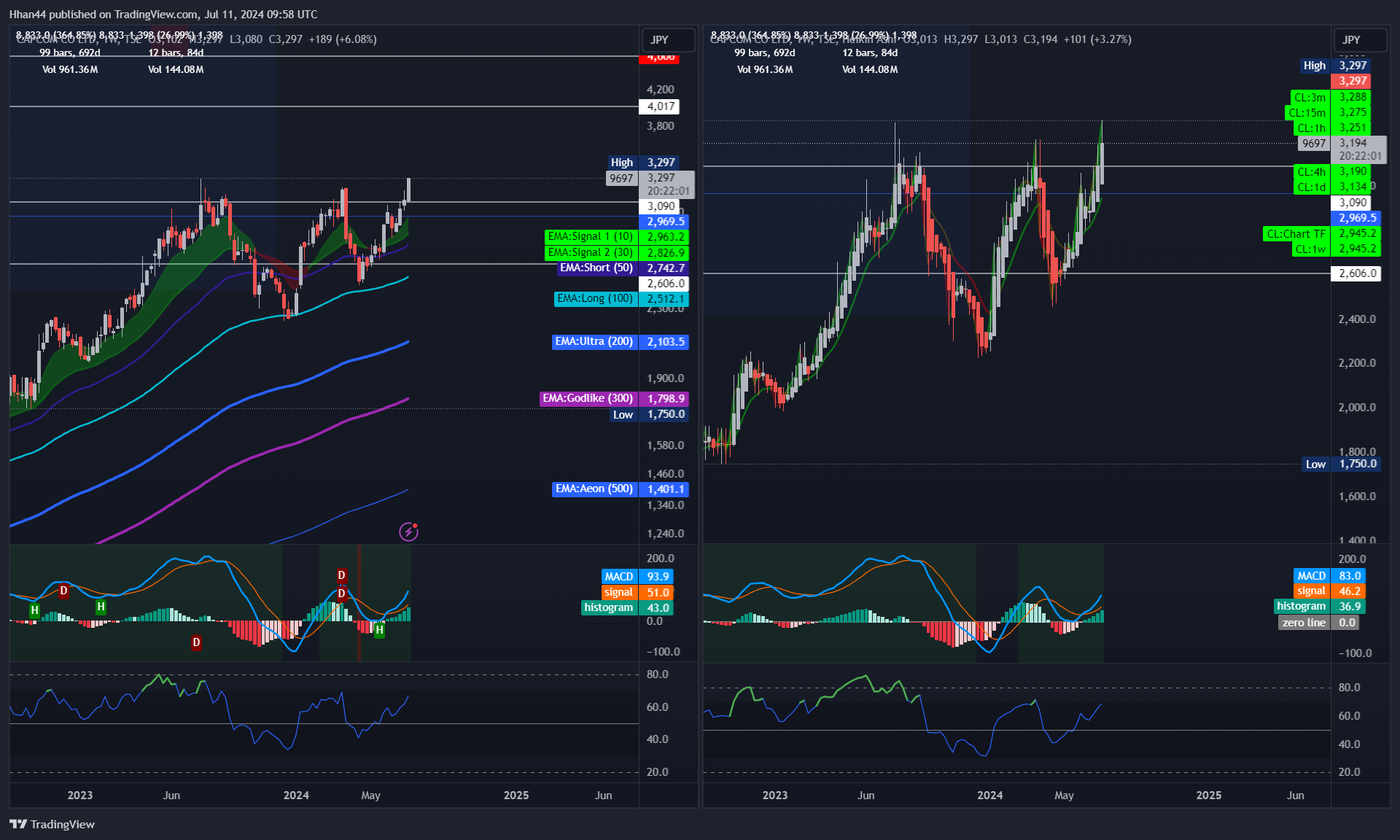This screenshot has height=840, width=1400.
Task: Click the red 3,297 price tag on right chart
Action: [1352, 81]
